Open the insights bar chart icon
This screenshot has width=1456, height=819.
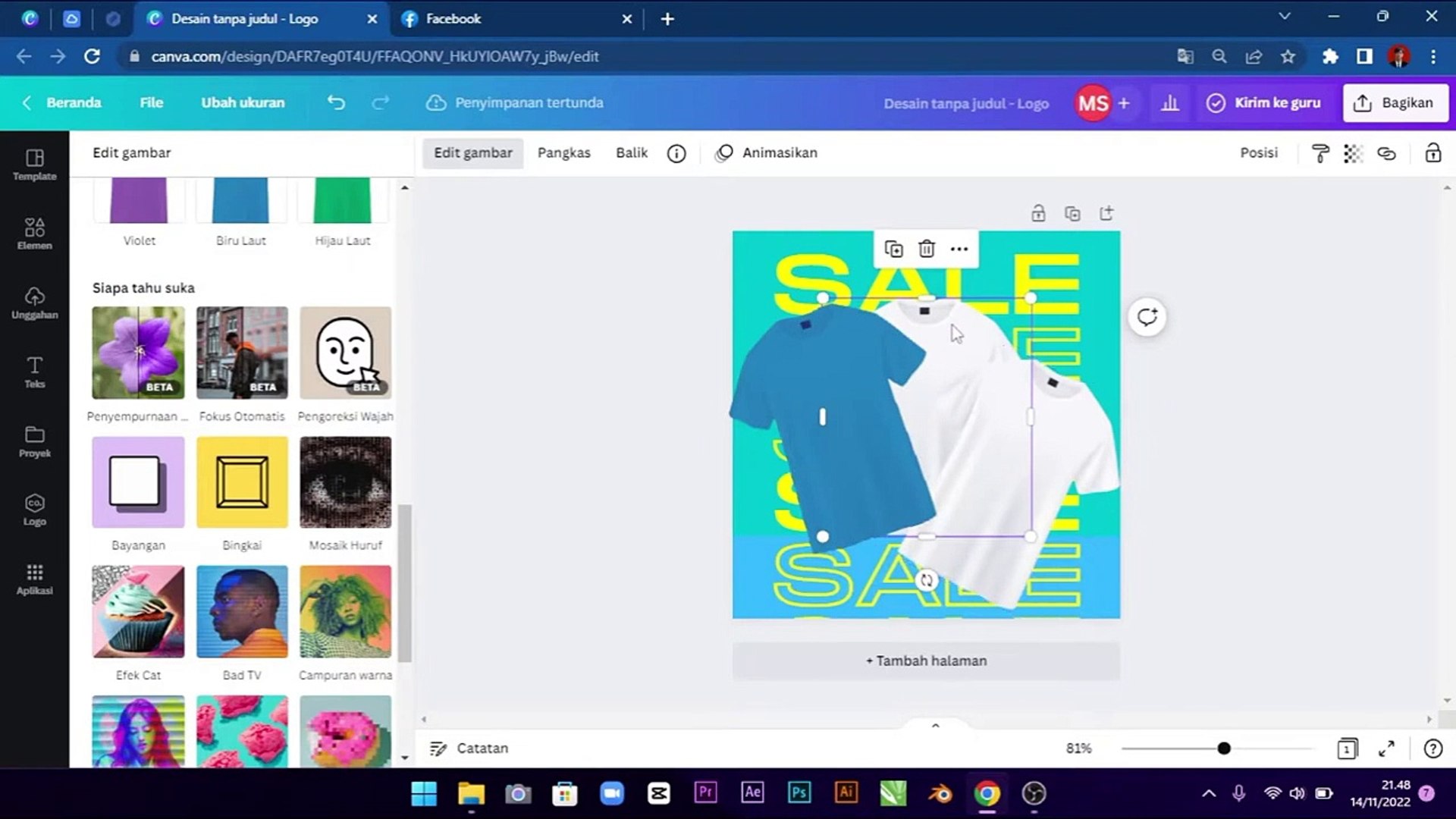coord(1169,103)
